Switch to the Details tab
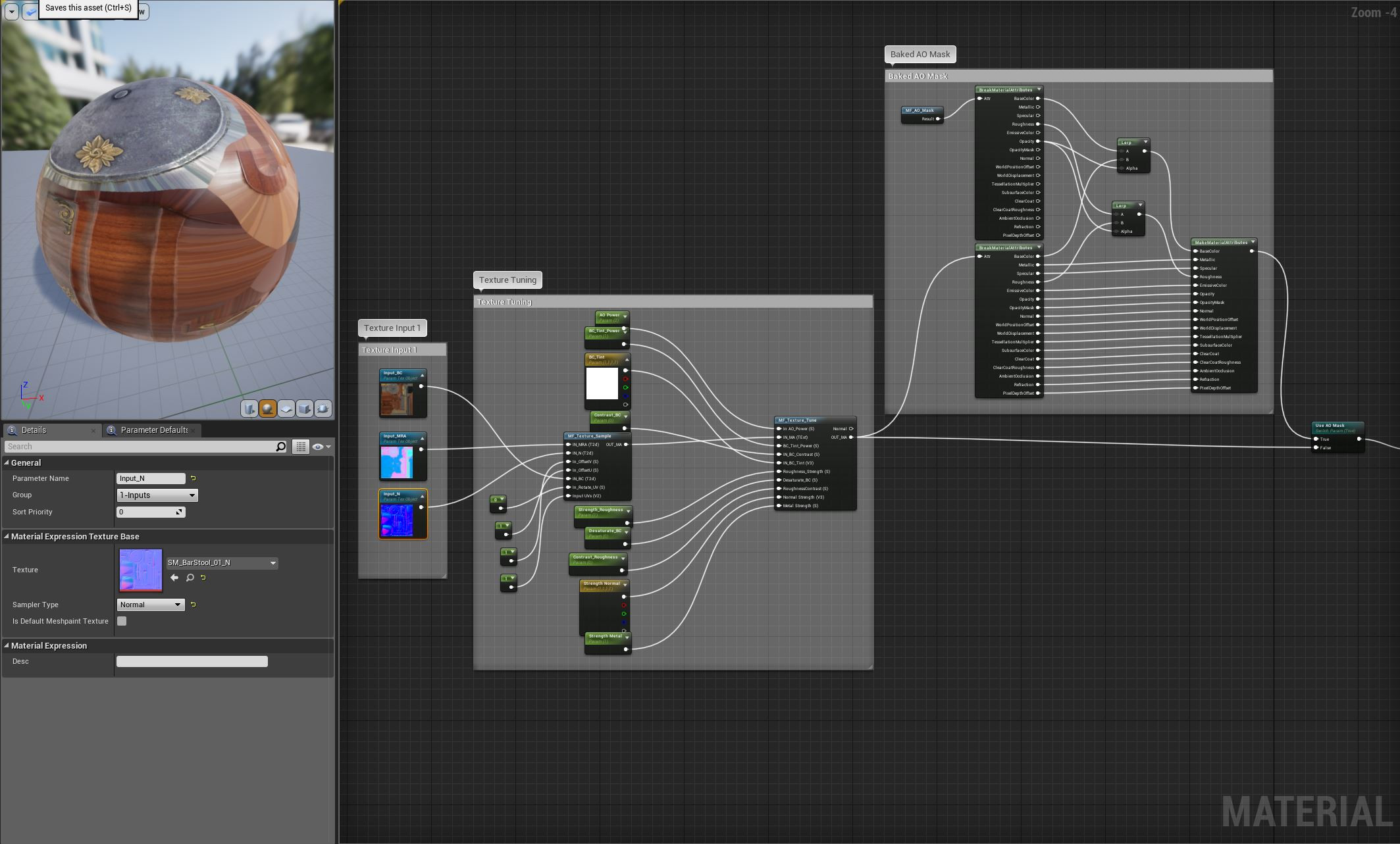Viewport: 1400px width, 844px height. [34, 430]
